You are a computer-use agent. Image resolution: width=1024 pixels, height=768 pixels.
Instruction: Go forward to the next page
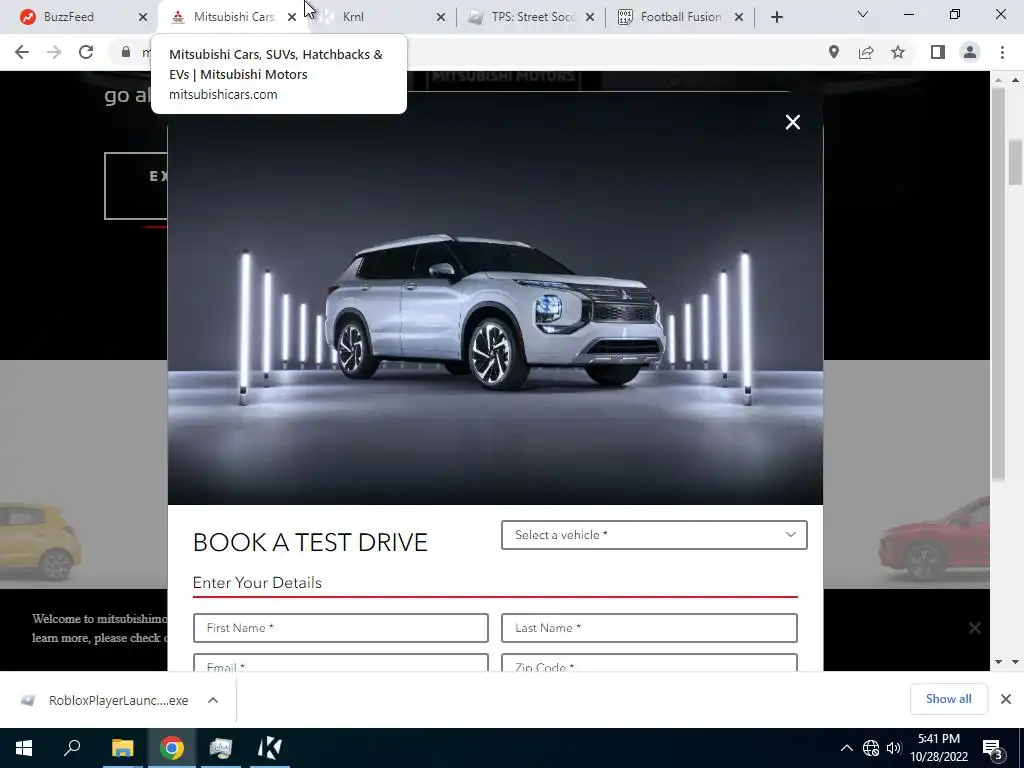(54, 52)
